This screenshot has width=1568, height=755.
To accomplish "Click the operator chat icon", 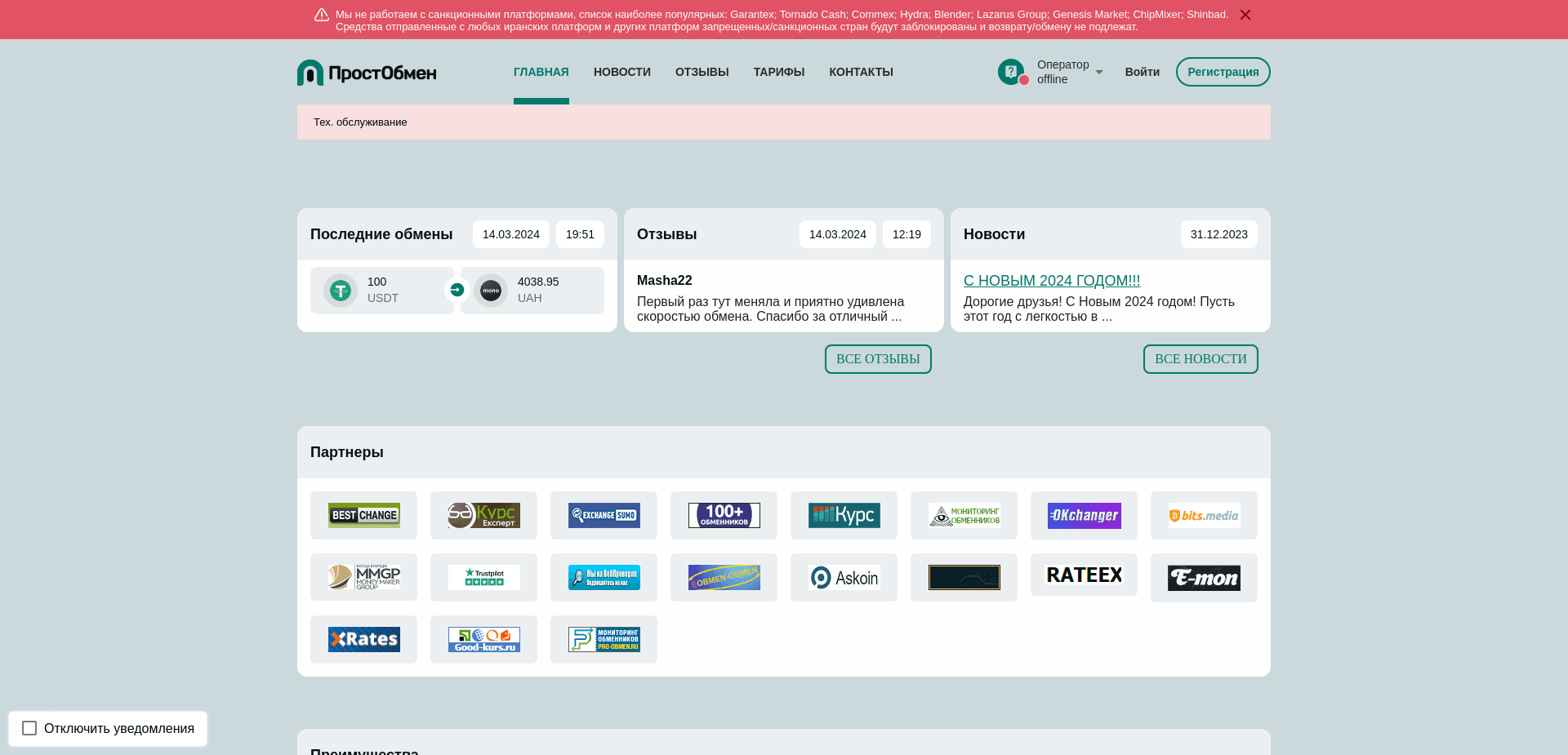I will (x=1013, y=72).
